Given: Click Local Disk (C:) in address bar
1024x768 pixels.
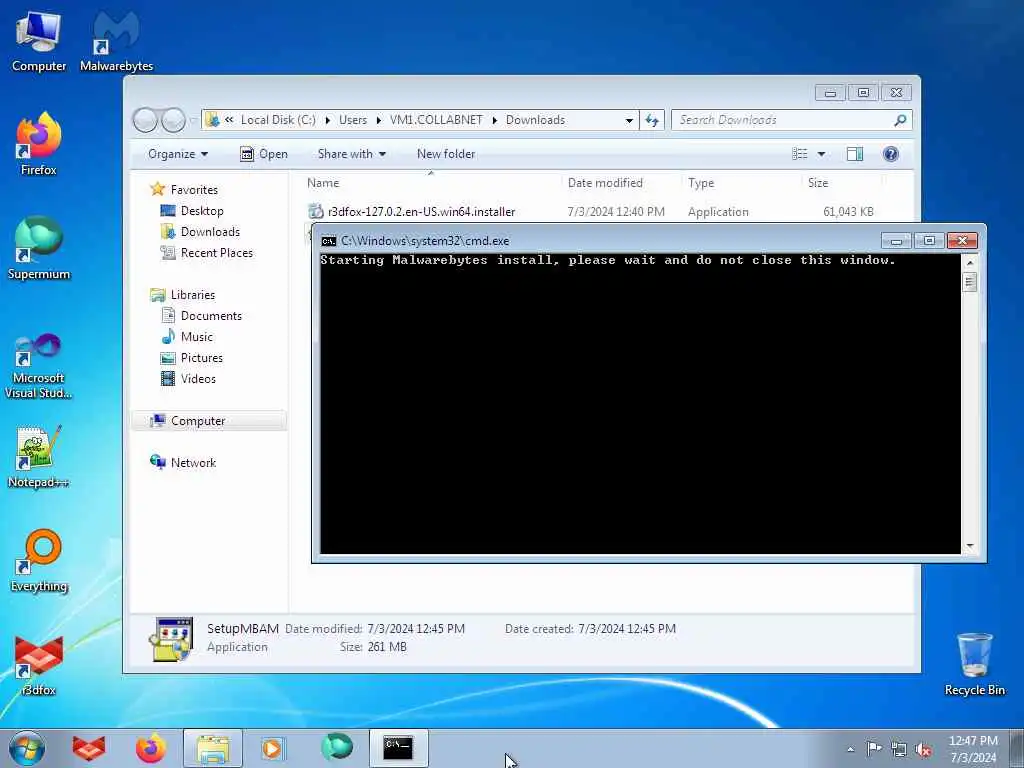Looking at the screenshot, I should coord(278,120).
